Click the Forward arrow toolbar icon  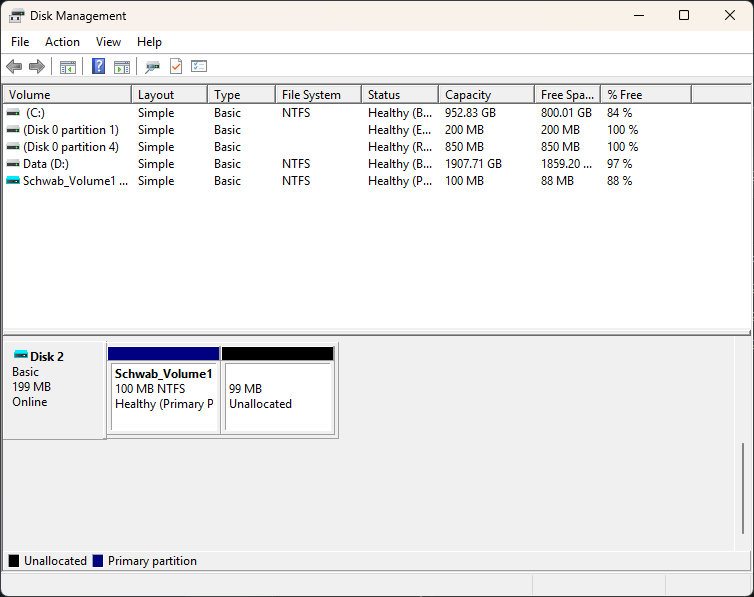tap(37, 66)
